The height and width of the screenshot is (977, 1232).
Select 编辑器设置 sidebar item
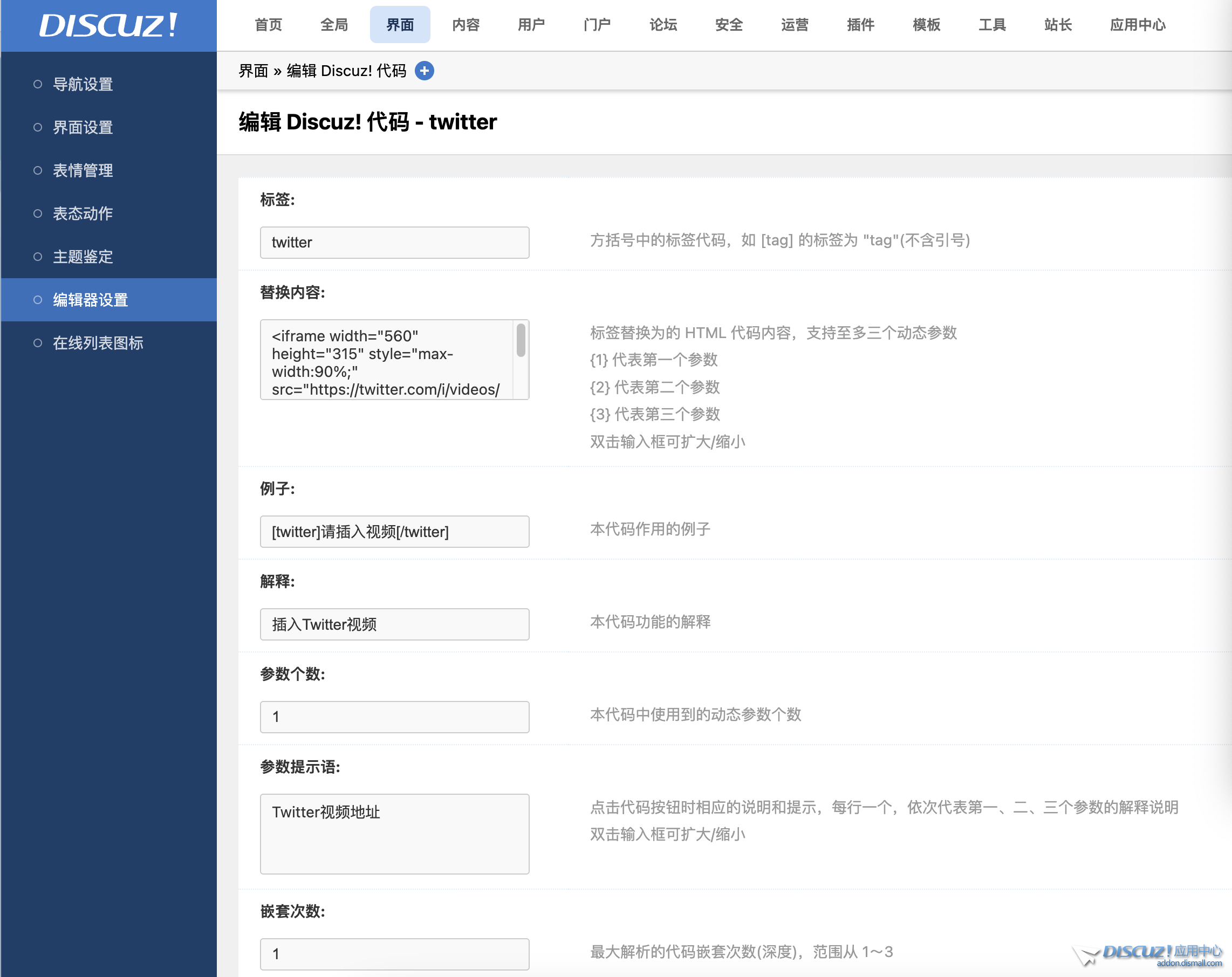90,300
